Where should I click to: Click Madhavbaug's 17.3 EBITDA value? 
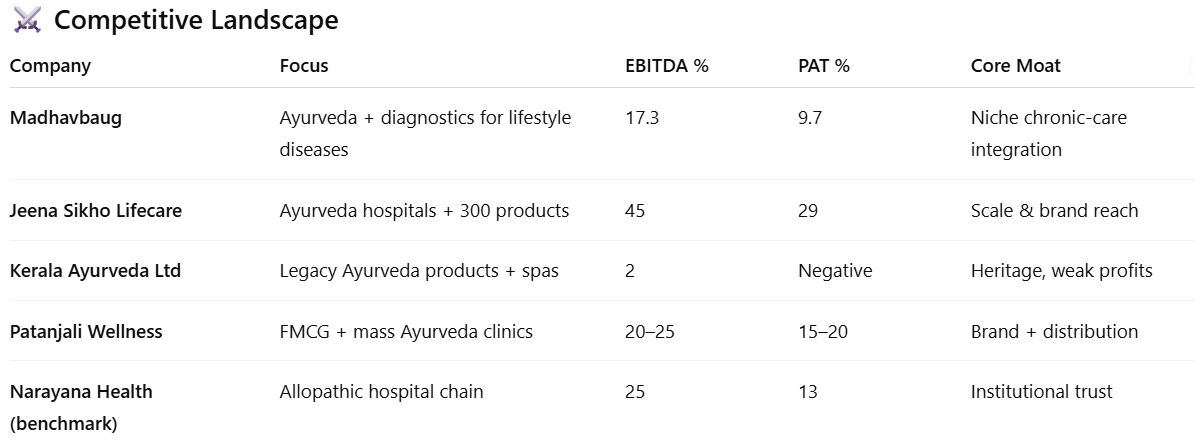(642, 118)
